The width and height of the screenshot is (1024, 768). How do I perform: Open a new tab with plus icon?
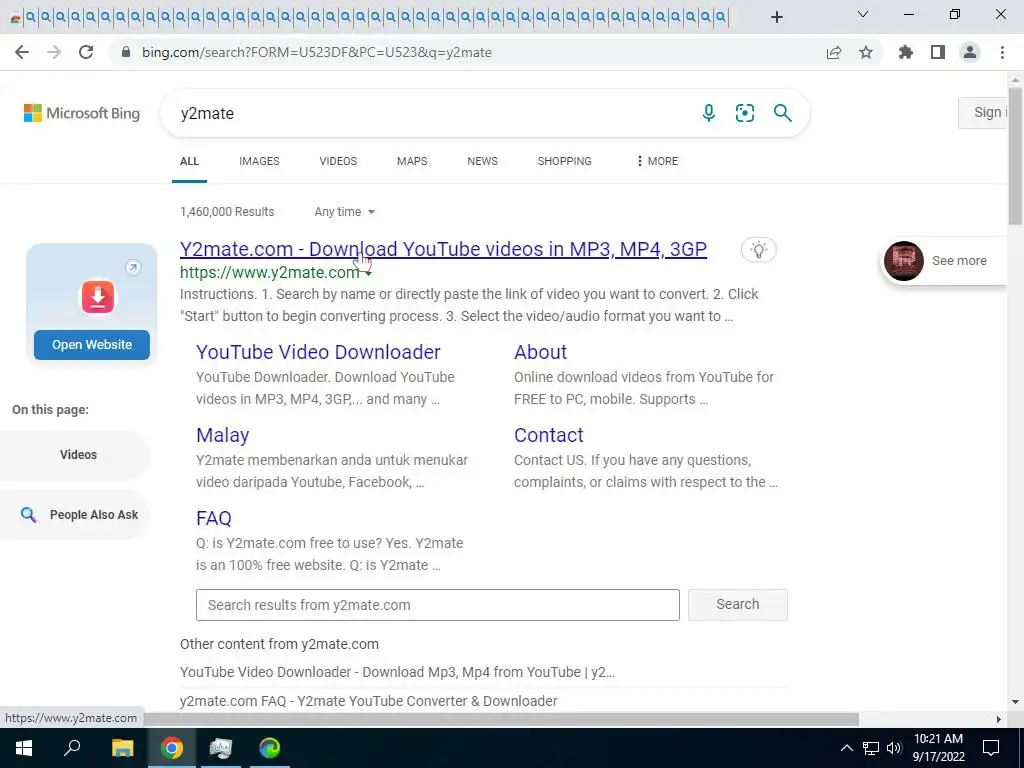click(x=776, y=17)
